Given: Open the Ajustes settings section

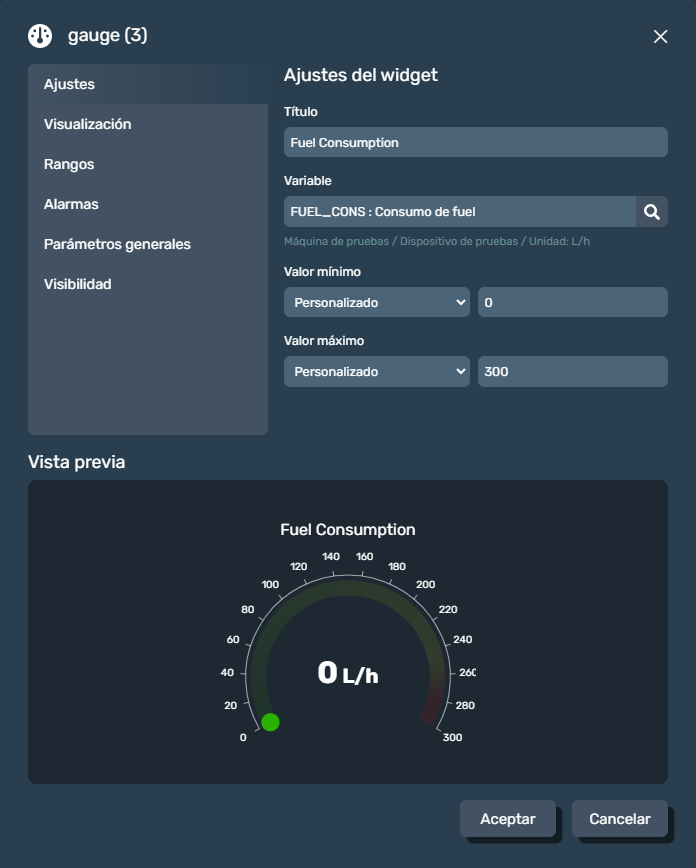Looking at the screenshot, I should pos(70,84).
